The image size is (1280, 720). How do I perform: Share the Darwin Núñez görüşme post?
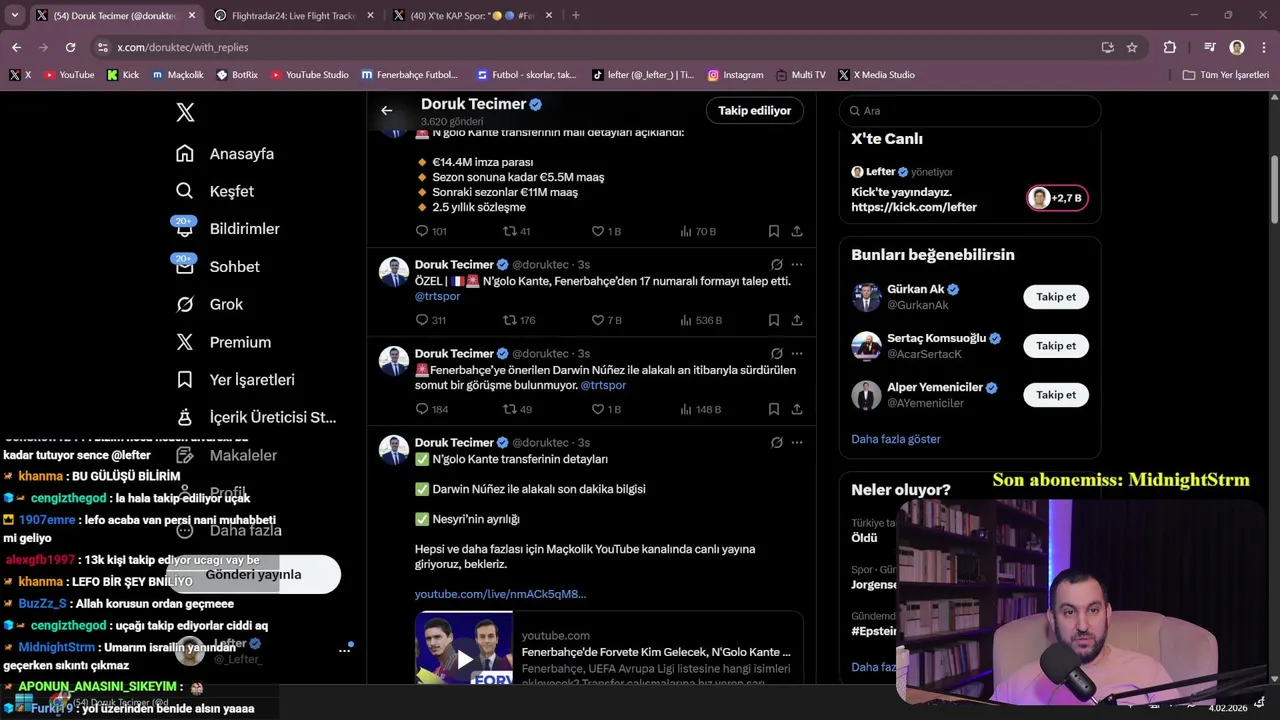797,409
